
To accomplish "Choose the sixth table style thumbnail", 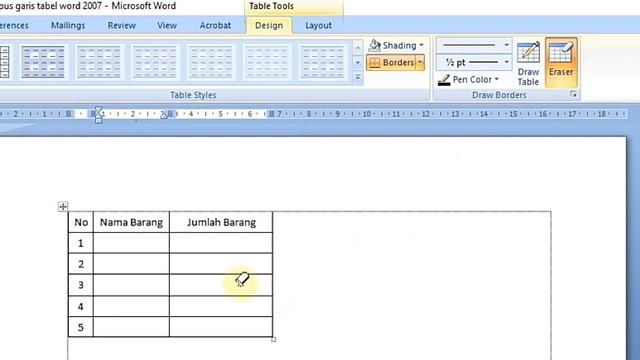I will pyautogui.click(x=323, y=62).
